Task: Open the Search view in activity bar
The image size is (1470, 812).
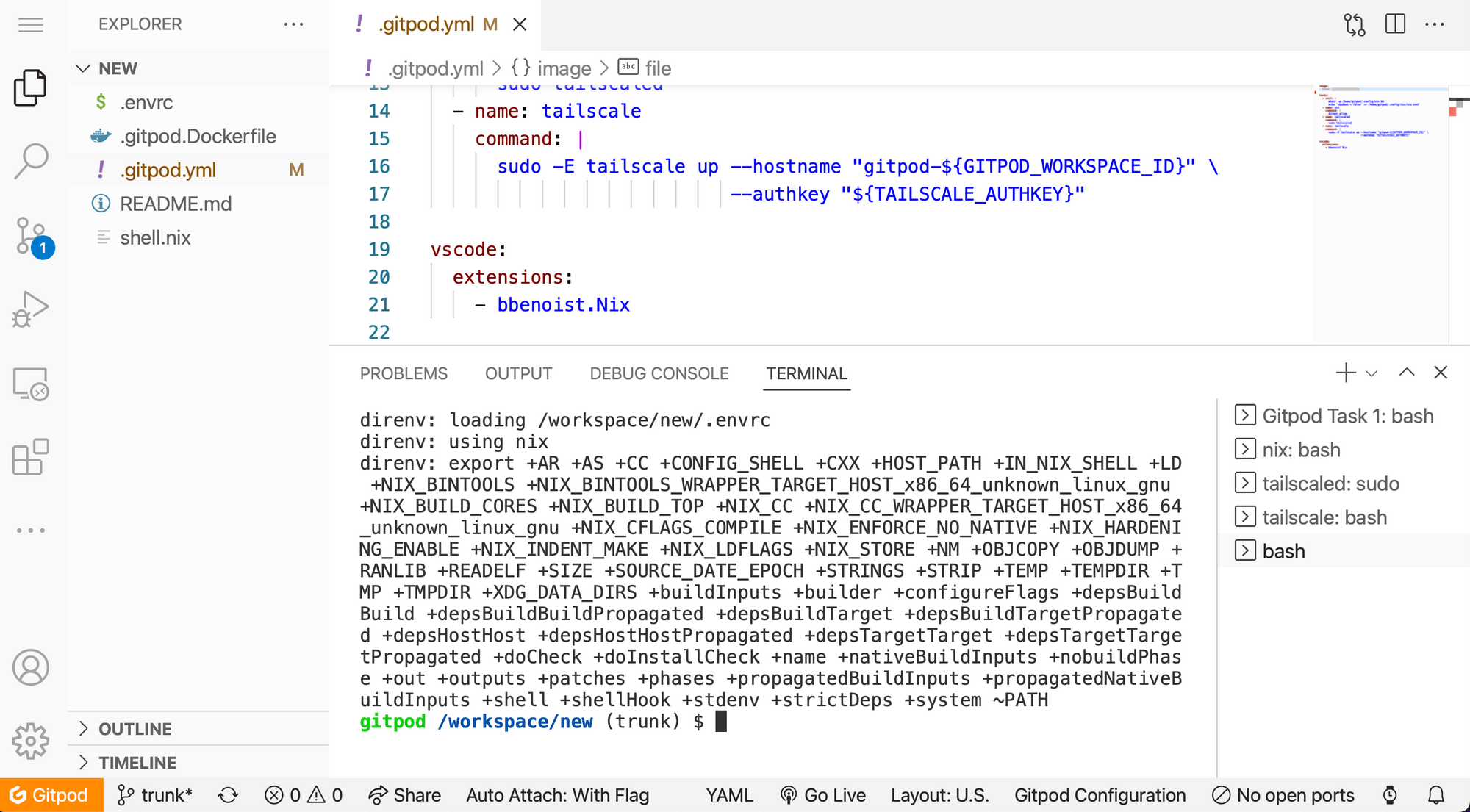Action: point(30,160)
